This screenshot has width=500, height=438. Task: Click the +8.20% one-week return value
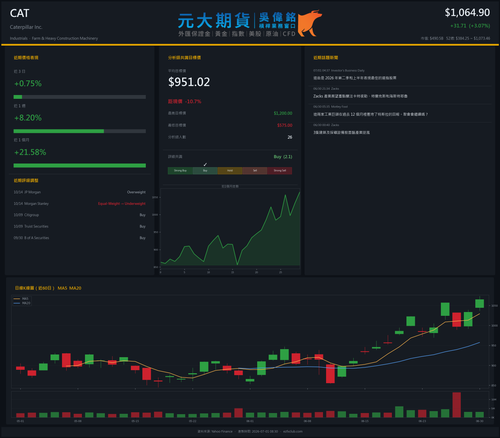click(28, 118)
